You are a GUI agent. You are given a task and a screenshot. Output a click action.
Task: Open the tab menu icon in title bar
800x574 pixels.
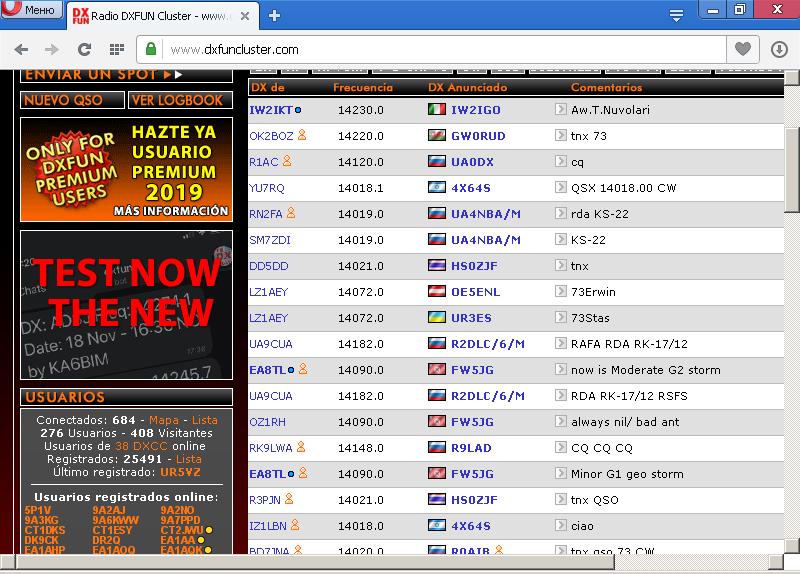[677, 15]
